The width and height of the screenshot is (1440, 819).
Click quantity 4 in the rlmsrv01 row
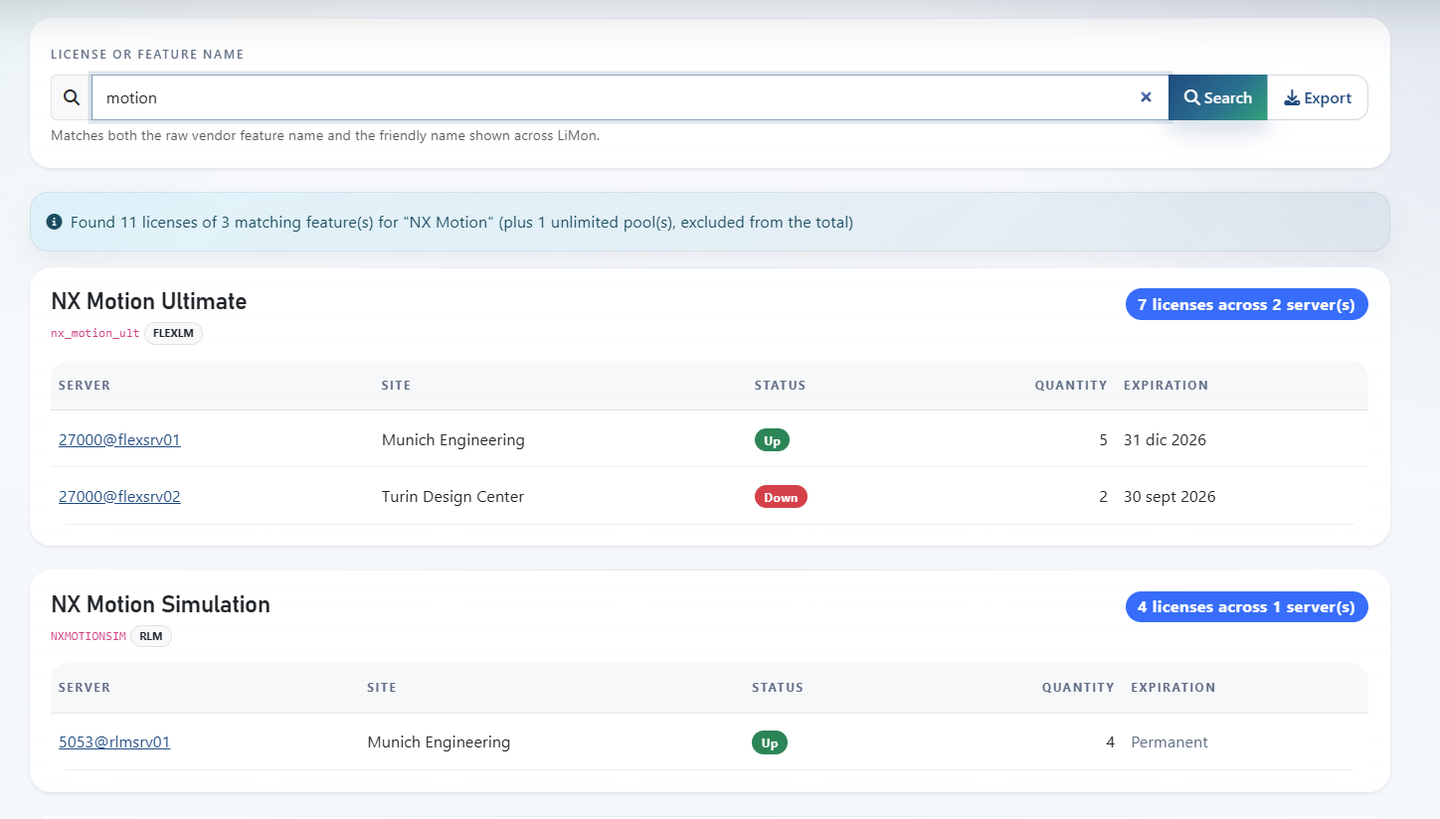1110,742
